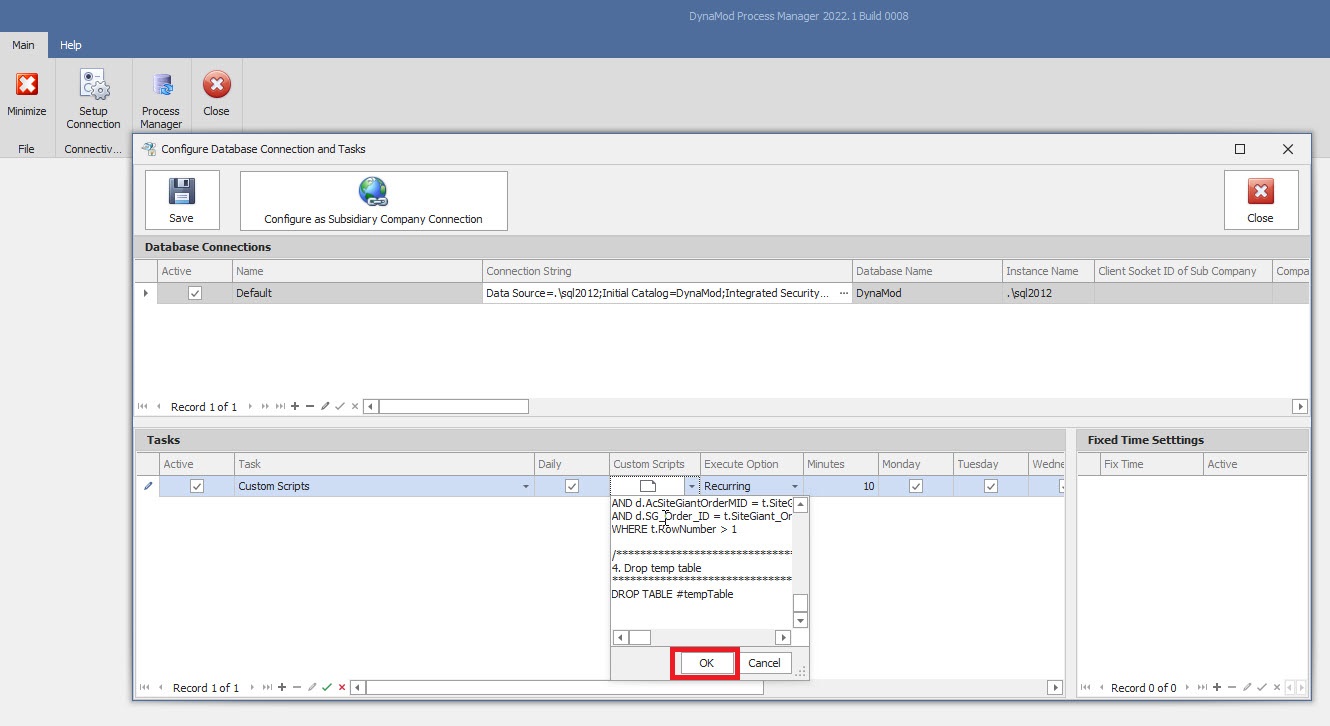This screenshot has height=726, width=1330.
Task: Sort tasks by Execute Option header
Action: click(752, 464)
